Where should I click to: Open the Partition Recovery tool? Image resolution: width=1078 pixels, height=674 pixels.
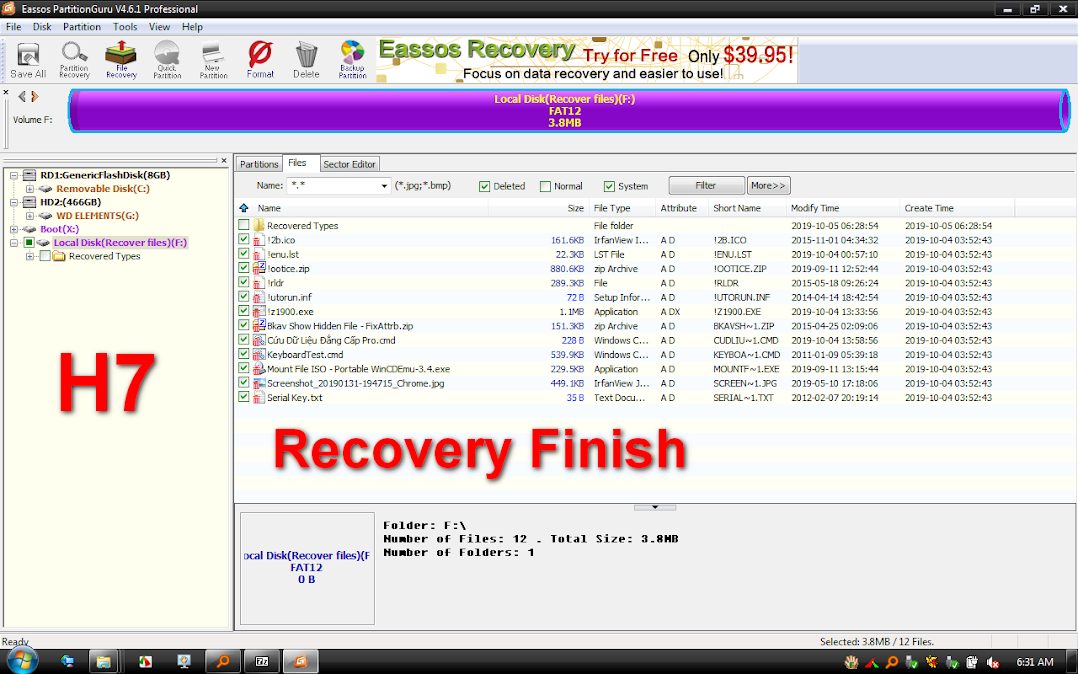tap(74, 60)
